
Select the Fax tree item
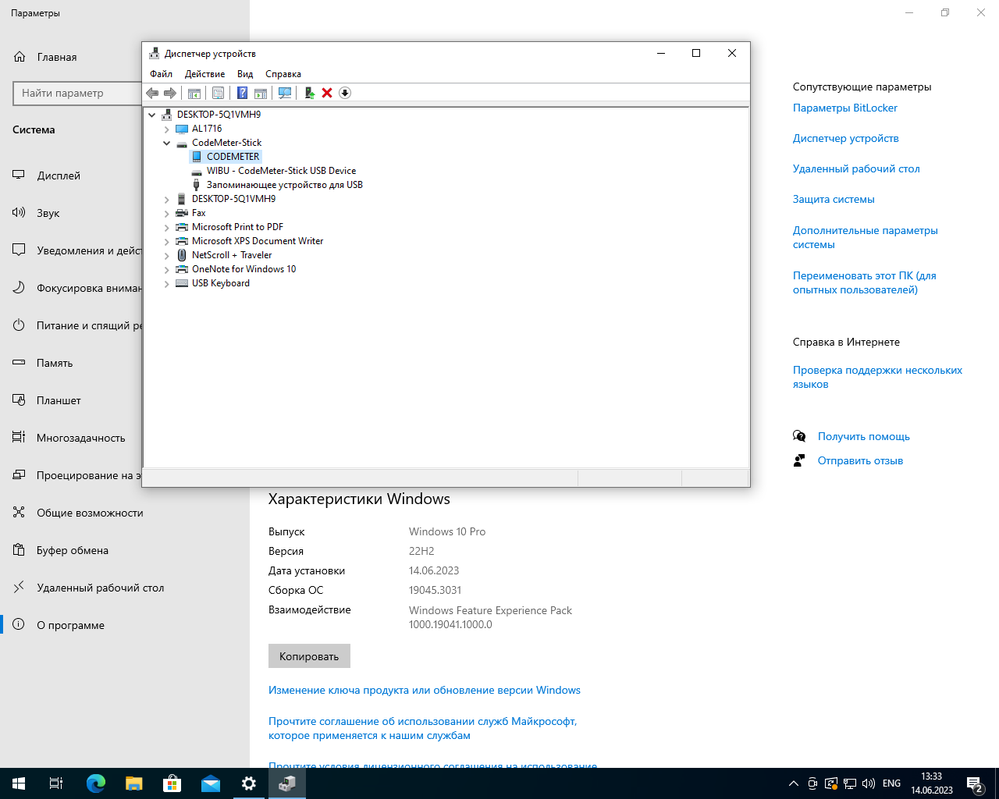pyautogui.click(x=199, y=213)
